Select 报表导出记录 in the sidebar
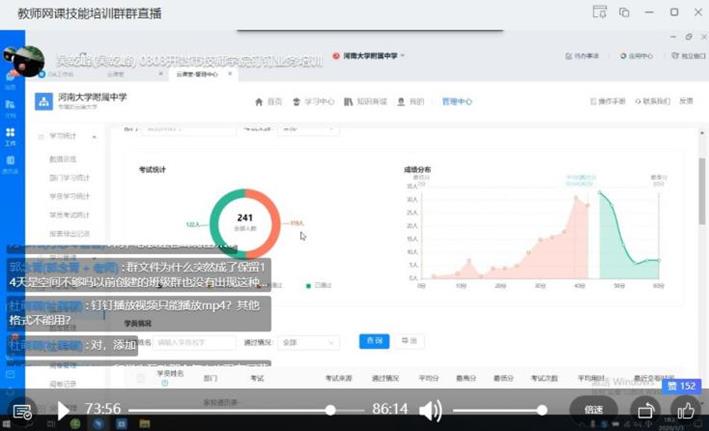This screenshot has height=431, width=709. [x=70, y=234]
